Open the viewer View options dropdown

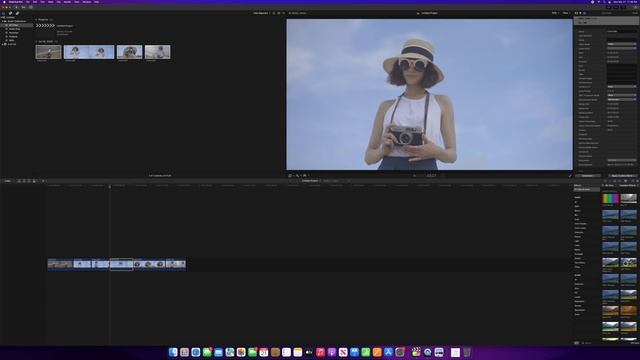point(566,13)
